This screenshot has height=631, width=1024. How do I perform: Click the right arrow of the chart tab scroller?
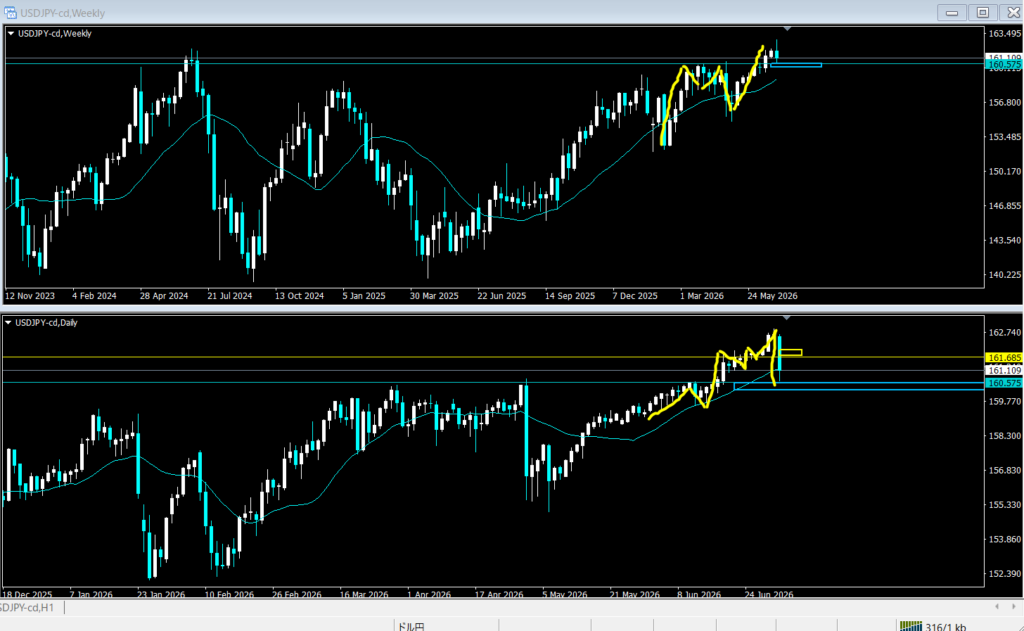(x=1013, y=607)
